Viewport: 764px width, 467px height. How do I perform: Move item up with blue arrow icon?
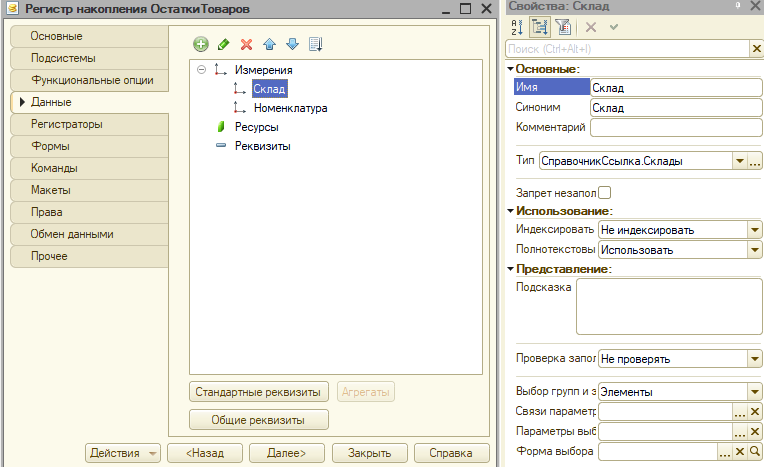269,44
